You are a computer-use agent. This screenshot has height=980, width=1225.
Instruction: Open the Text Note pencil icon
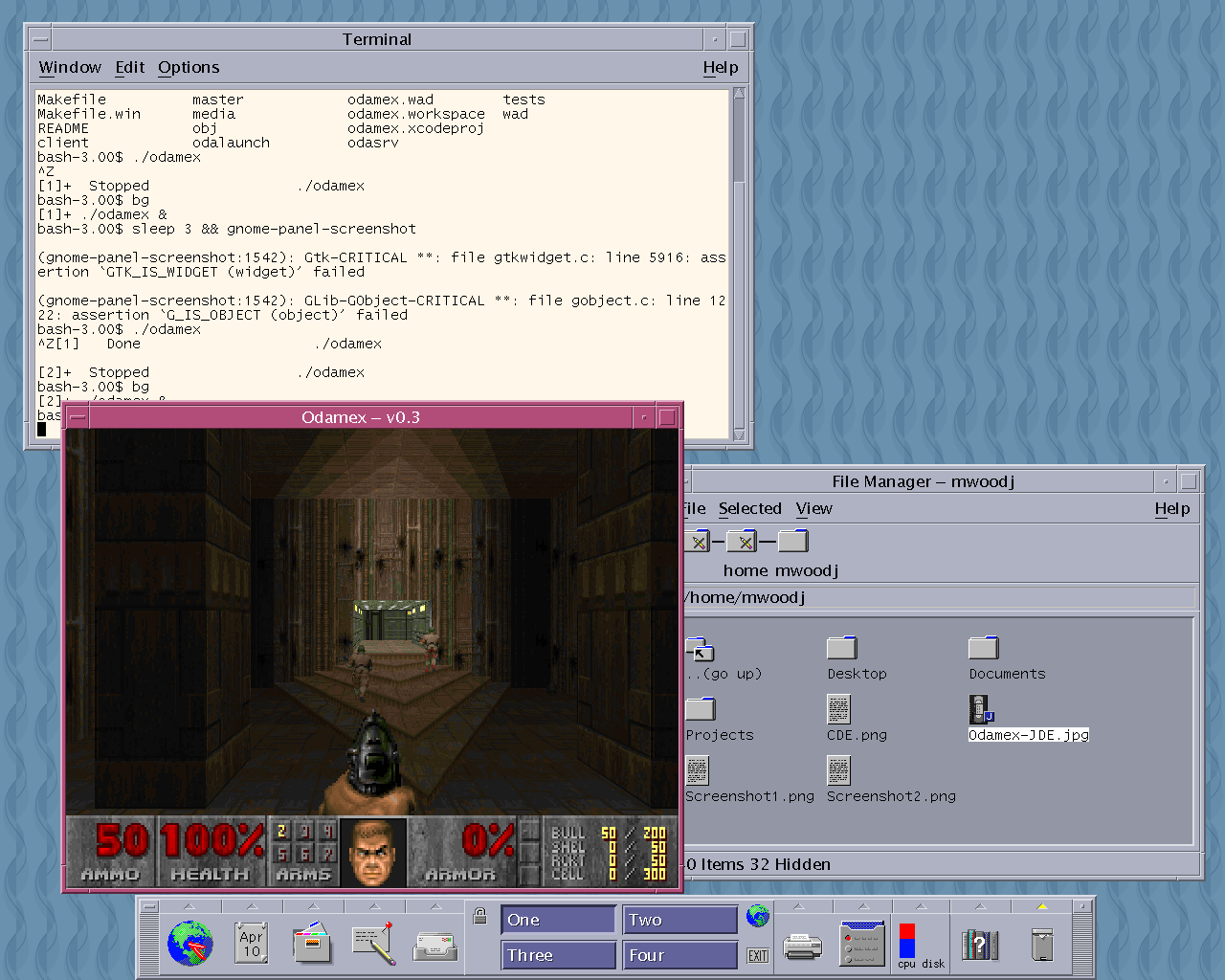373,944
